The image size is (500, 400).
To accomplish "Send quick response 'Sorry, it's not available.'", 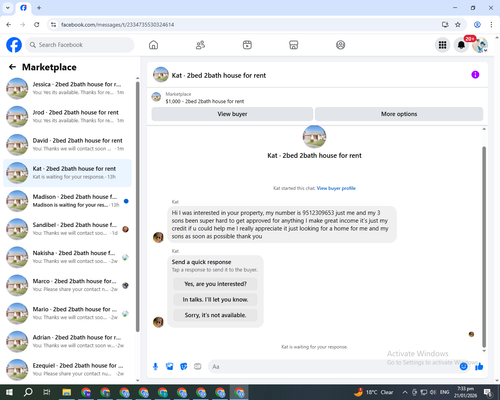I will [x=215, y=315].
